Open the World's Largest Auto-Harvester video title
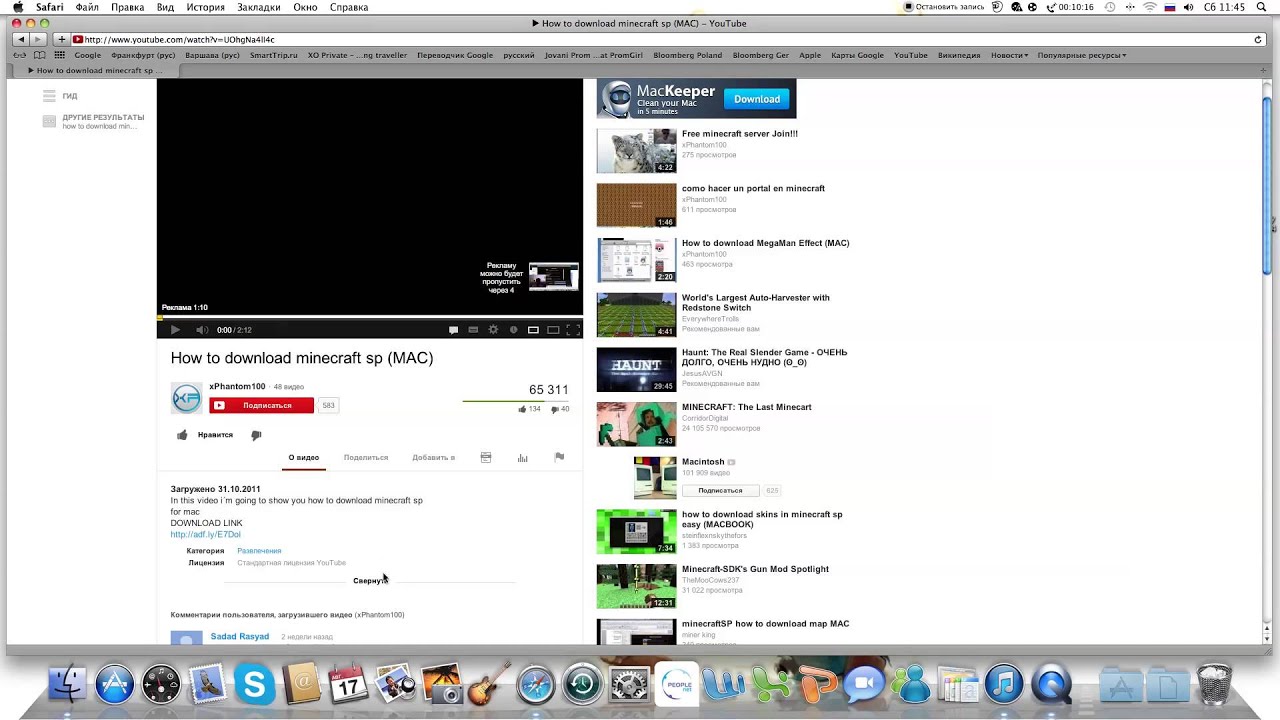Viewport: 1280px width, 720px height. [755, 303]
